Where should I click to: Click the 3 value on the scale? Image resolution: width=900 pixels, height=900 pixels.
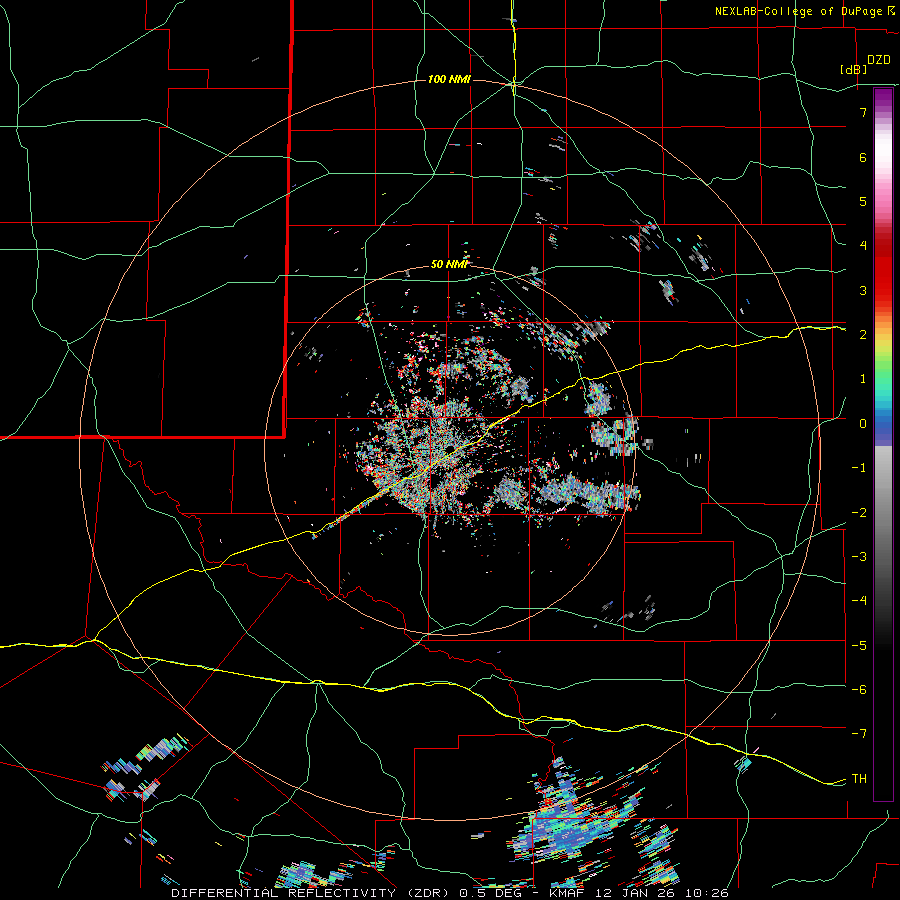(x=863, y=290)
